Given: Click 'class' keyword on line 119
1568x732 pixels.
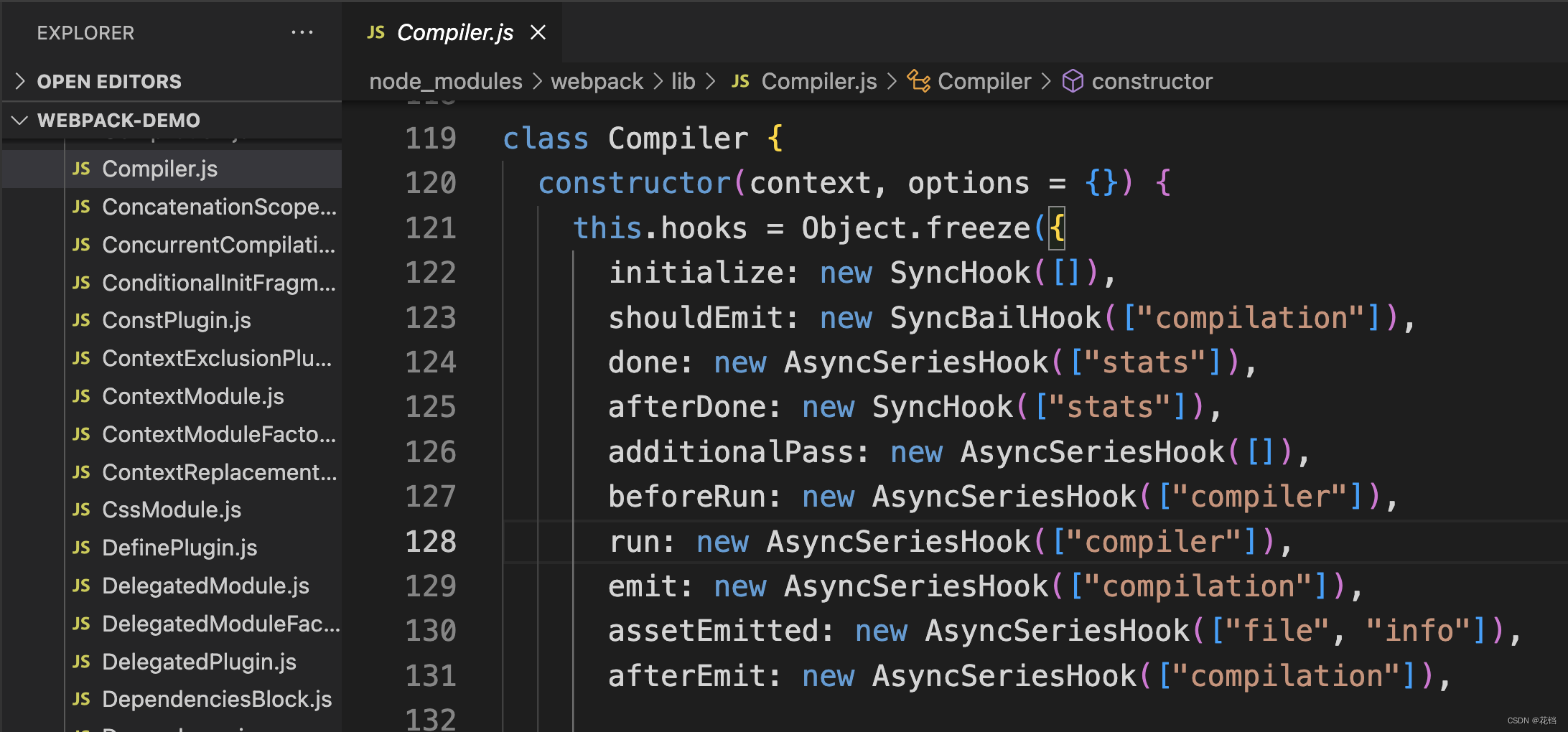Looking at the screenshot, I should point(546,139).
